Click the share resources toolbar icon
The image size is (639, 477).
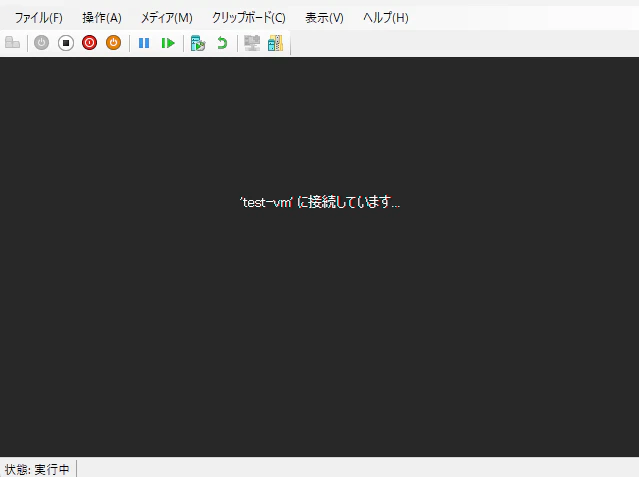(275, 43)
